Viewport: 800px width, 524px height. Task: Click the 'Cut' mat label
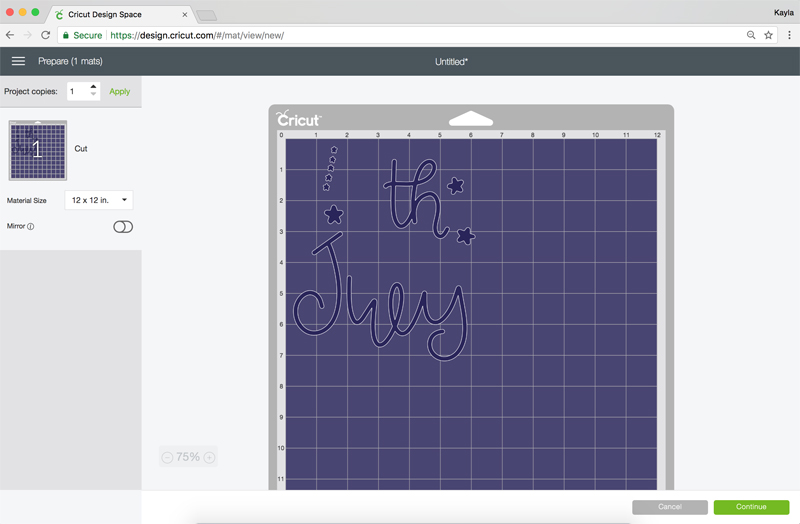pos(81,148)
